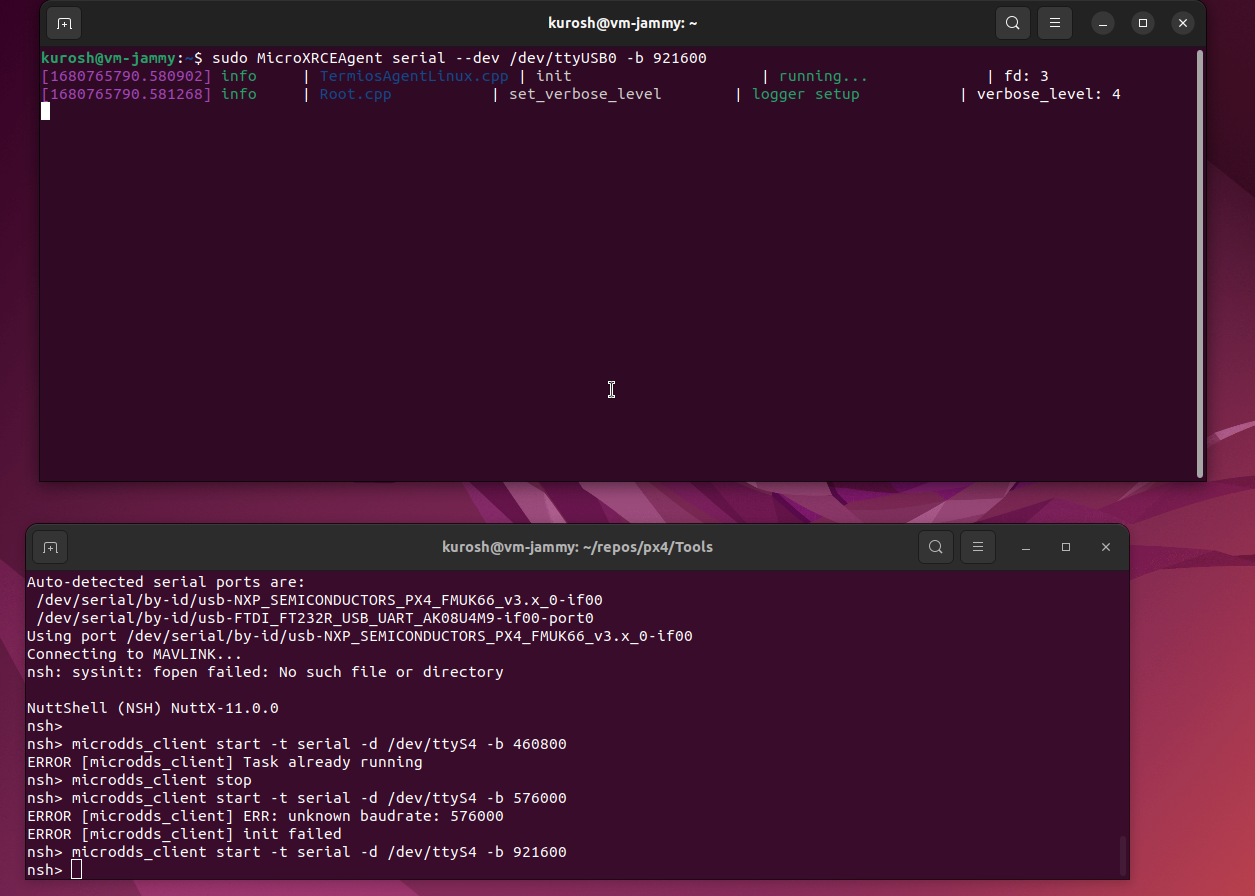Viewport: 1255px width, 896px height.
Task: Click the 'Using port /dev/serial/by-id' line
Action: (360, 636)
